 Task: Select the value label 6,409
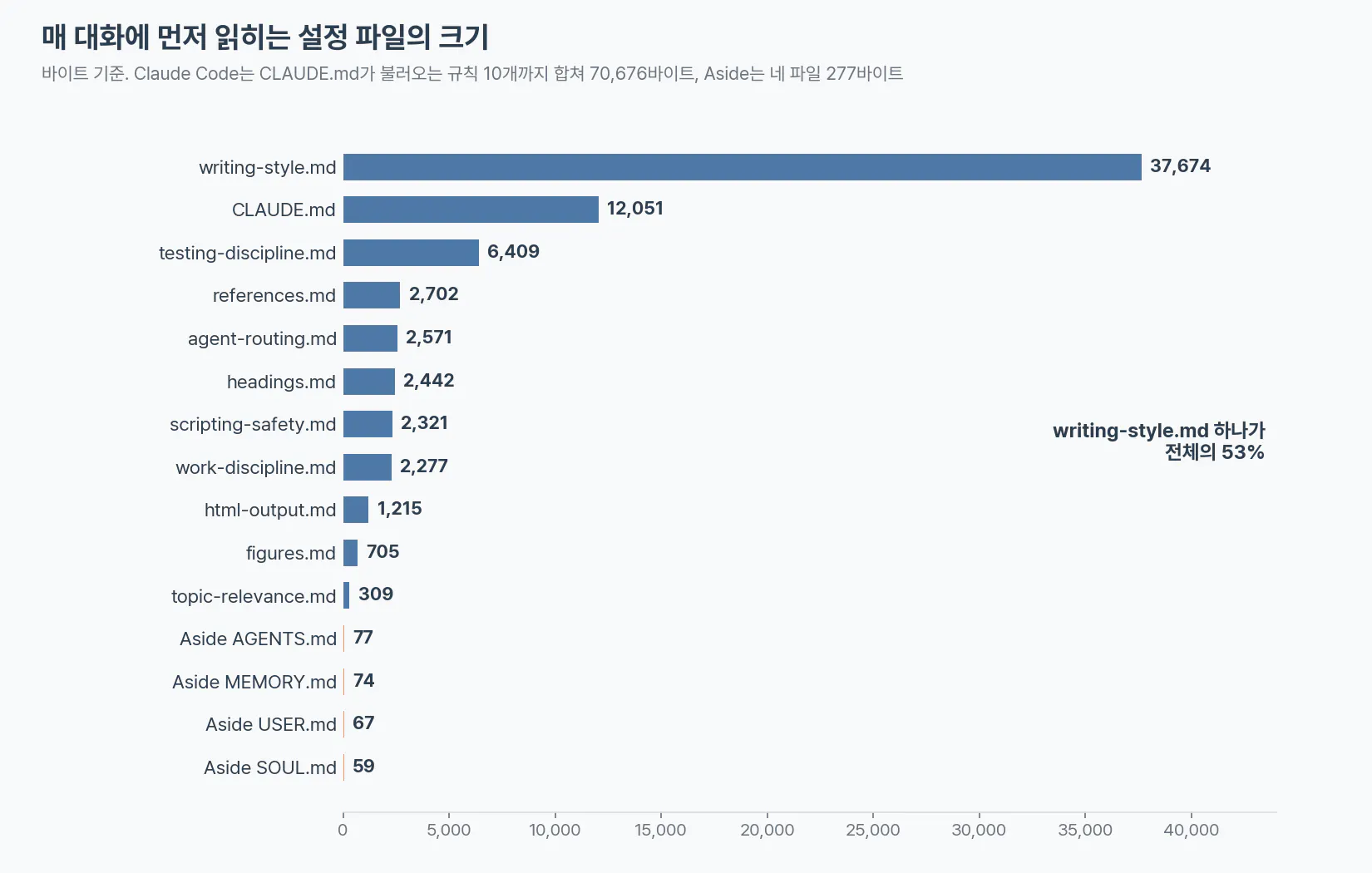pos(513,251)
